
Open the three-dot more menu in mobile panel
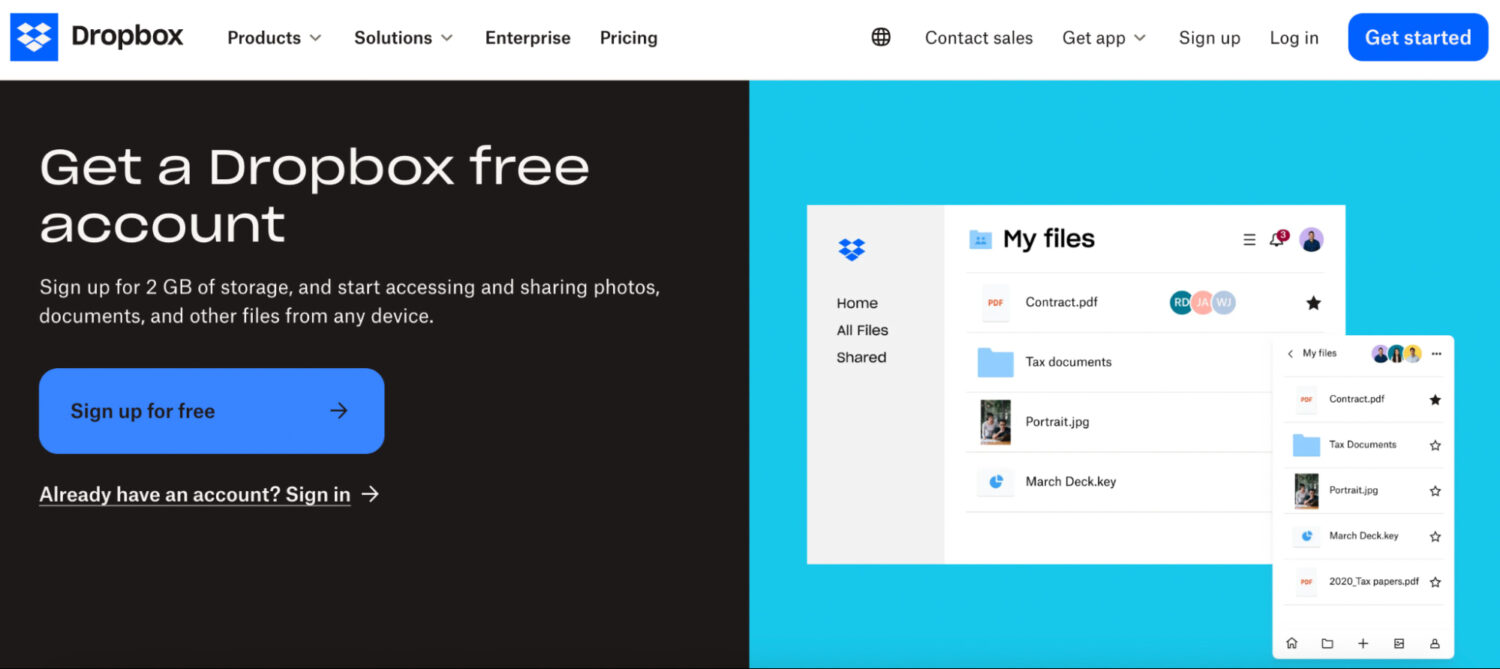(1436, 354)
